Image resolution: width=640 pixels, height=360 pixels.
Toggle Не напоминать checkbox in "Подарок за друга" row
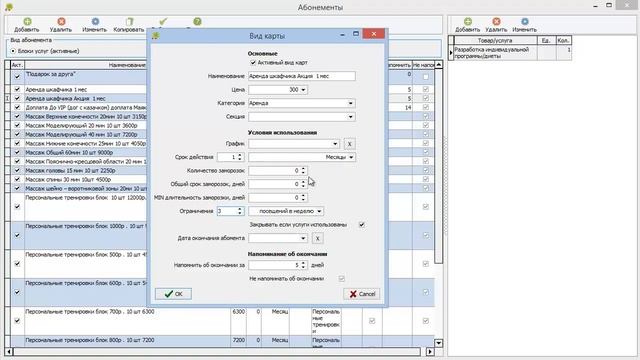426,77
